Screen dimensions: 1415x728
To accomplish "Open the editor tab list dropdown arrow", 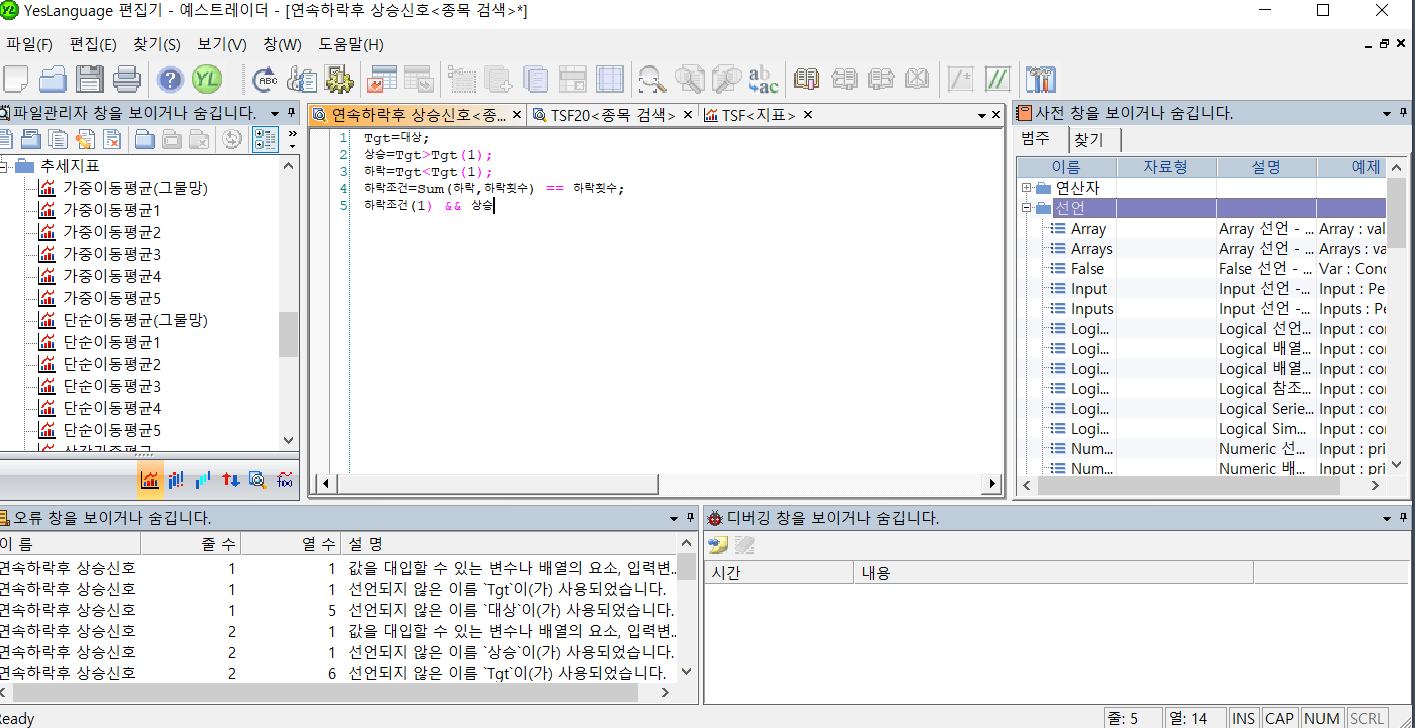I will (x=982, y=116).
